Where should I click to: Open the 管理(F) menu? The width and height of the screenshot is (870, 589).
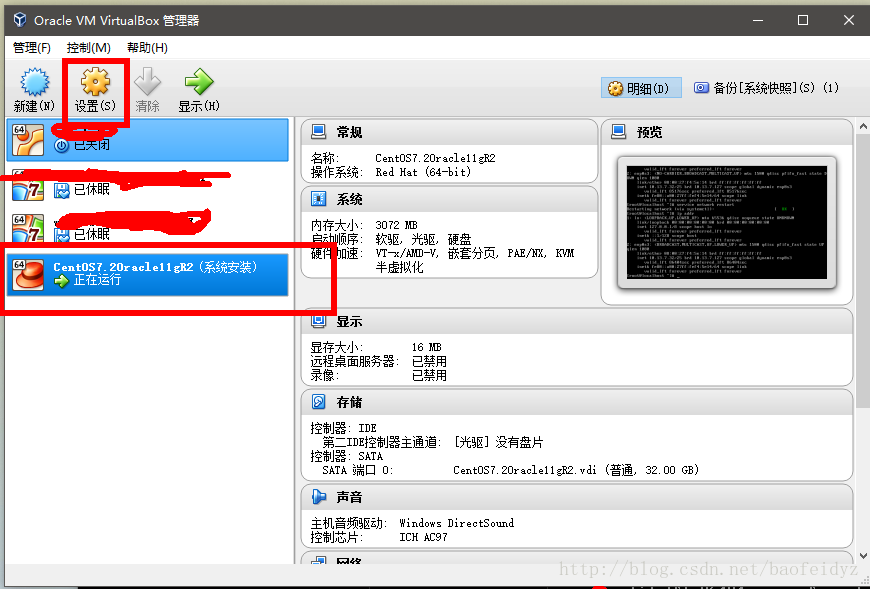[32, 48]
